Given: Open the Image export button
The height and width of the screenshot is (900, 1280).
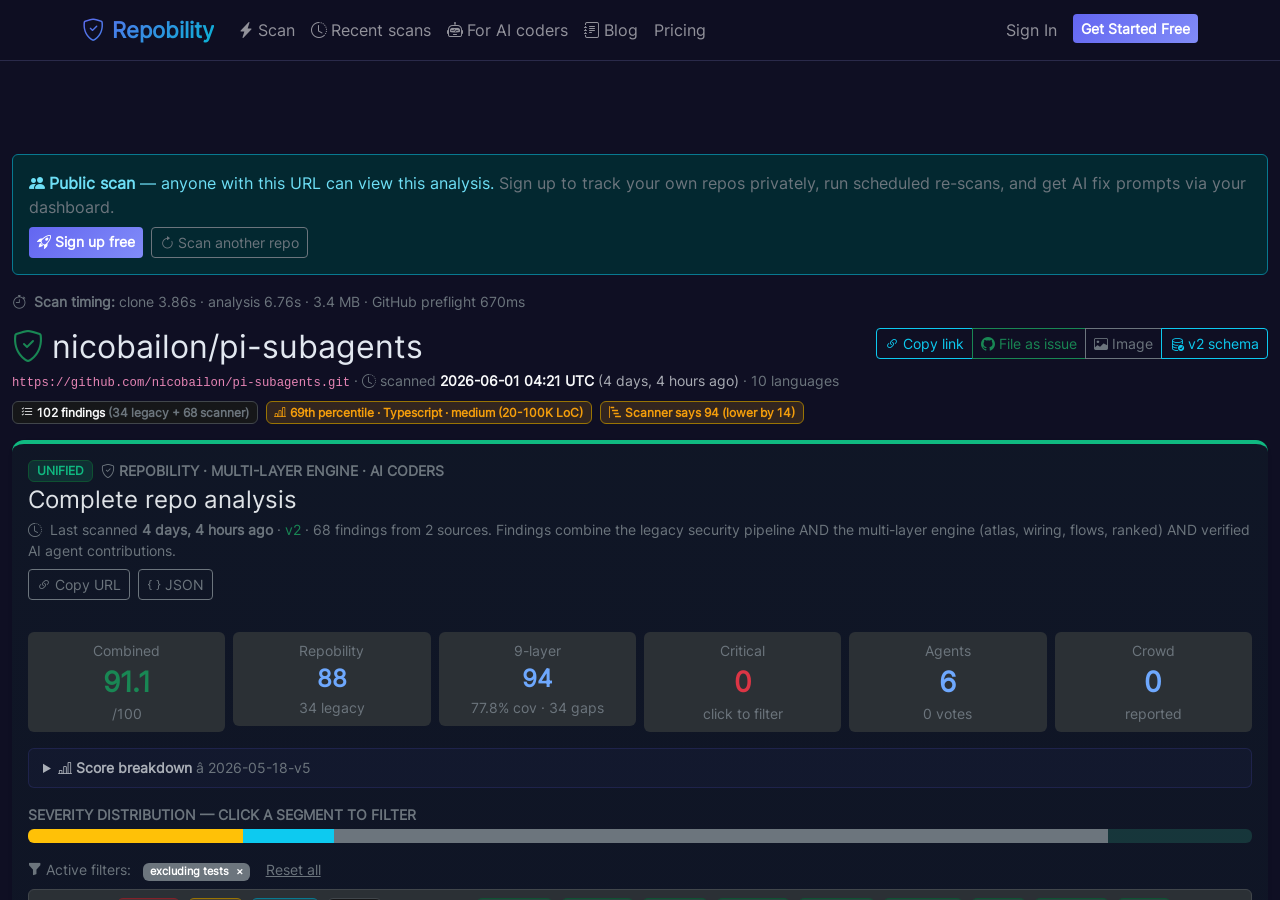Looking at the screenshot, I should coord(1123,343).
